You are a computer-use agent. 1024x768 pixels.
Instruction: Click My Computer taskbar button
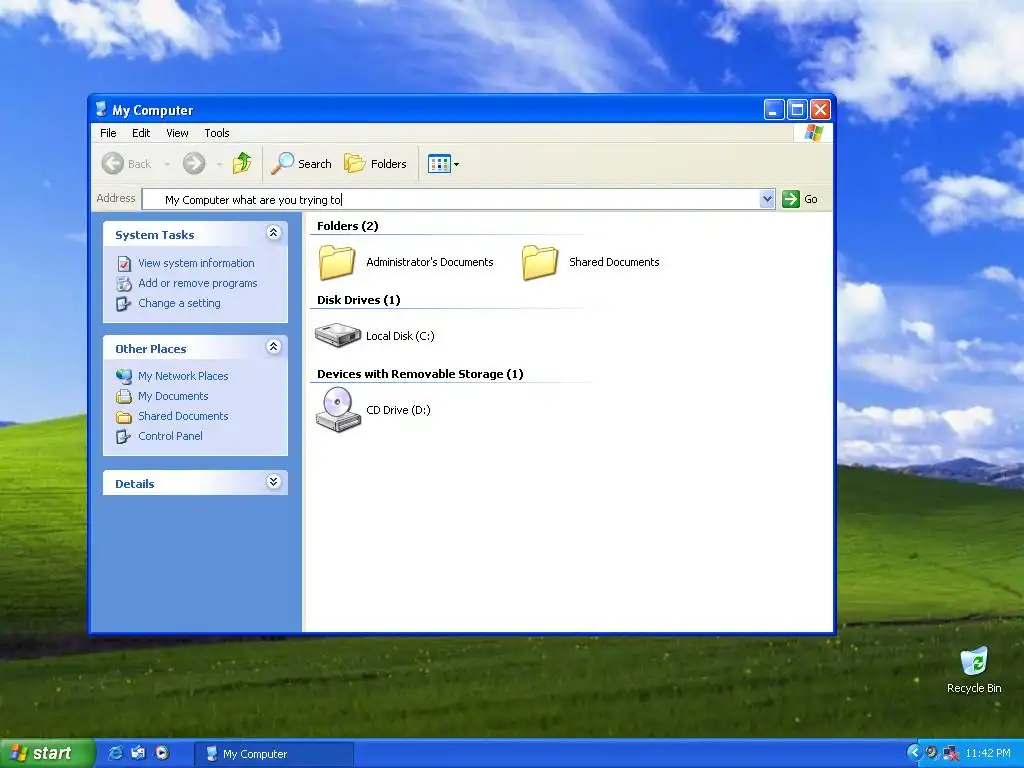click(274, 754)
